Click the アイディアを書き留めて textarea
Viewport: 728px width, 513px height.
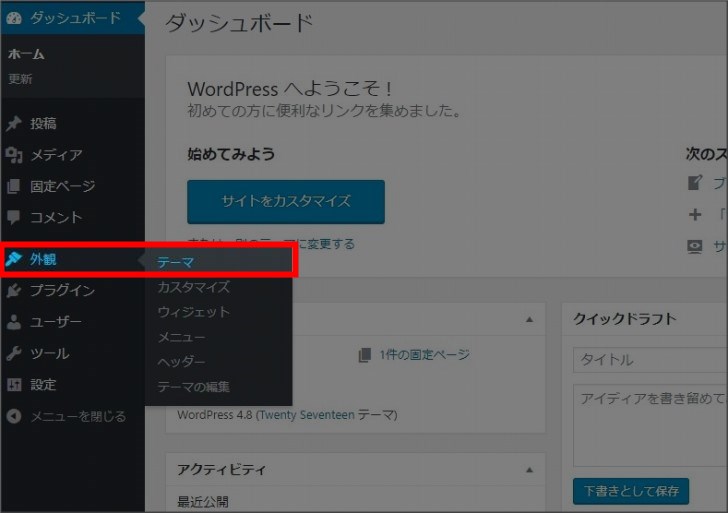[650, 425]
